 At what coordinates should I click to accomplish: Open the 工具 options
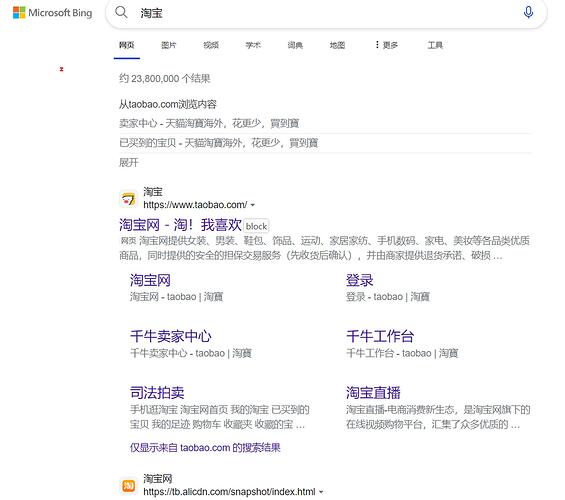(x=435, y=45)
